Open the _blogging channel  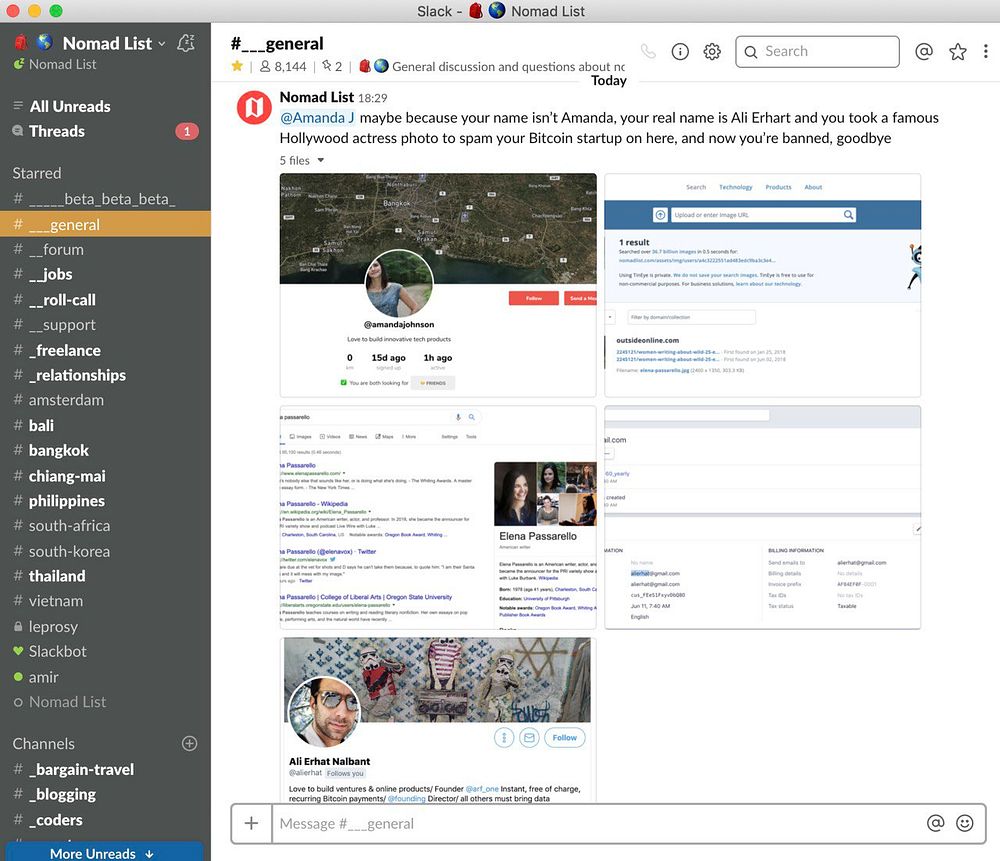point(105,794)
